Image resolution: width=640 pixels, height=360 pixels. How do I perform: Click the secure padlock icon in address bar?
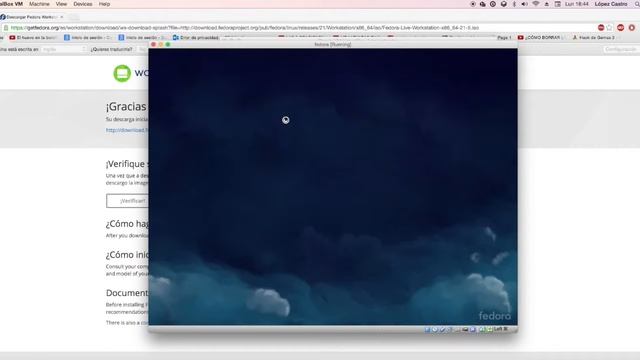pyautogui.click(x=6, y=28)
